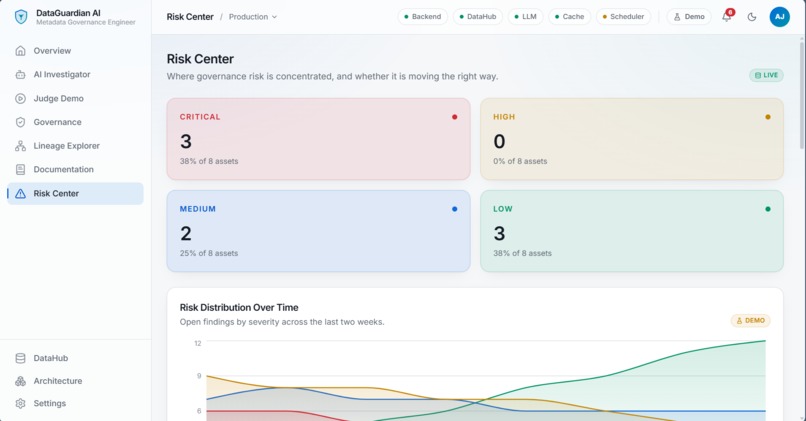Click the Scheduler status pill
The height and width of the screenshot is (421, 806).
(x=623, y=17)
